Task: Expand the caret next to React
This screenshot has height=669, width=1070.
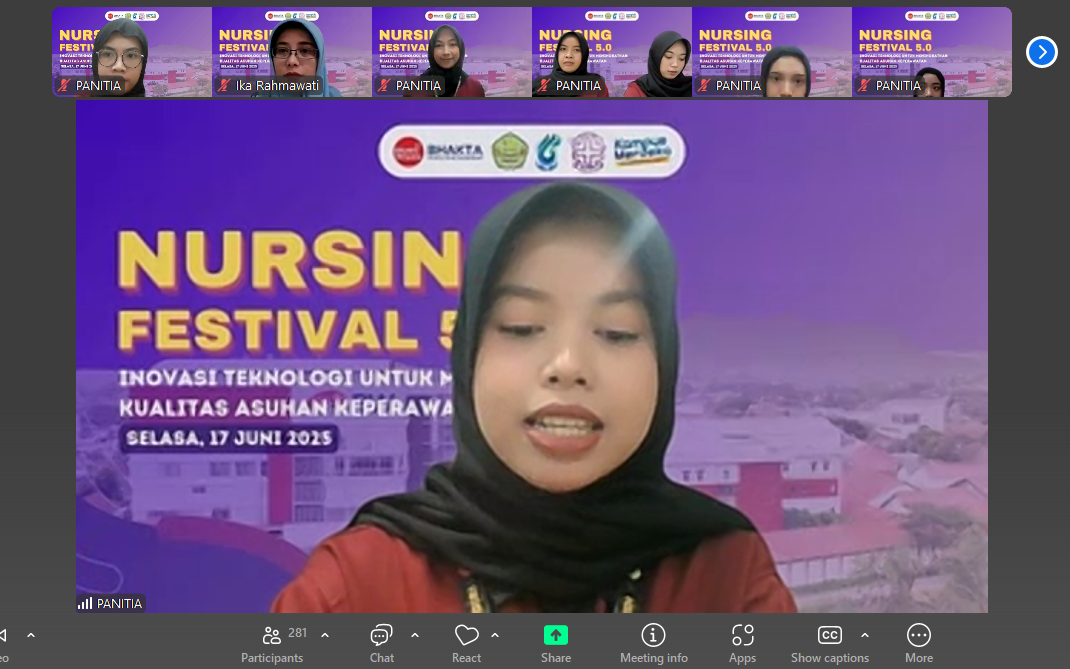Action: (x=495, y=635)
